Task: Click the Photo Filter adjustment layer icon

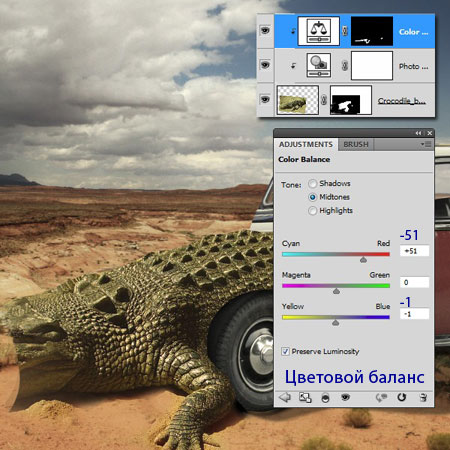Action: (x=319, y=65)
